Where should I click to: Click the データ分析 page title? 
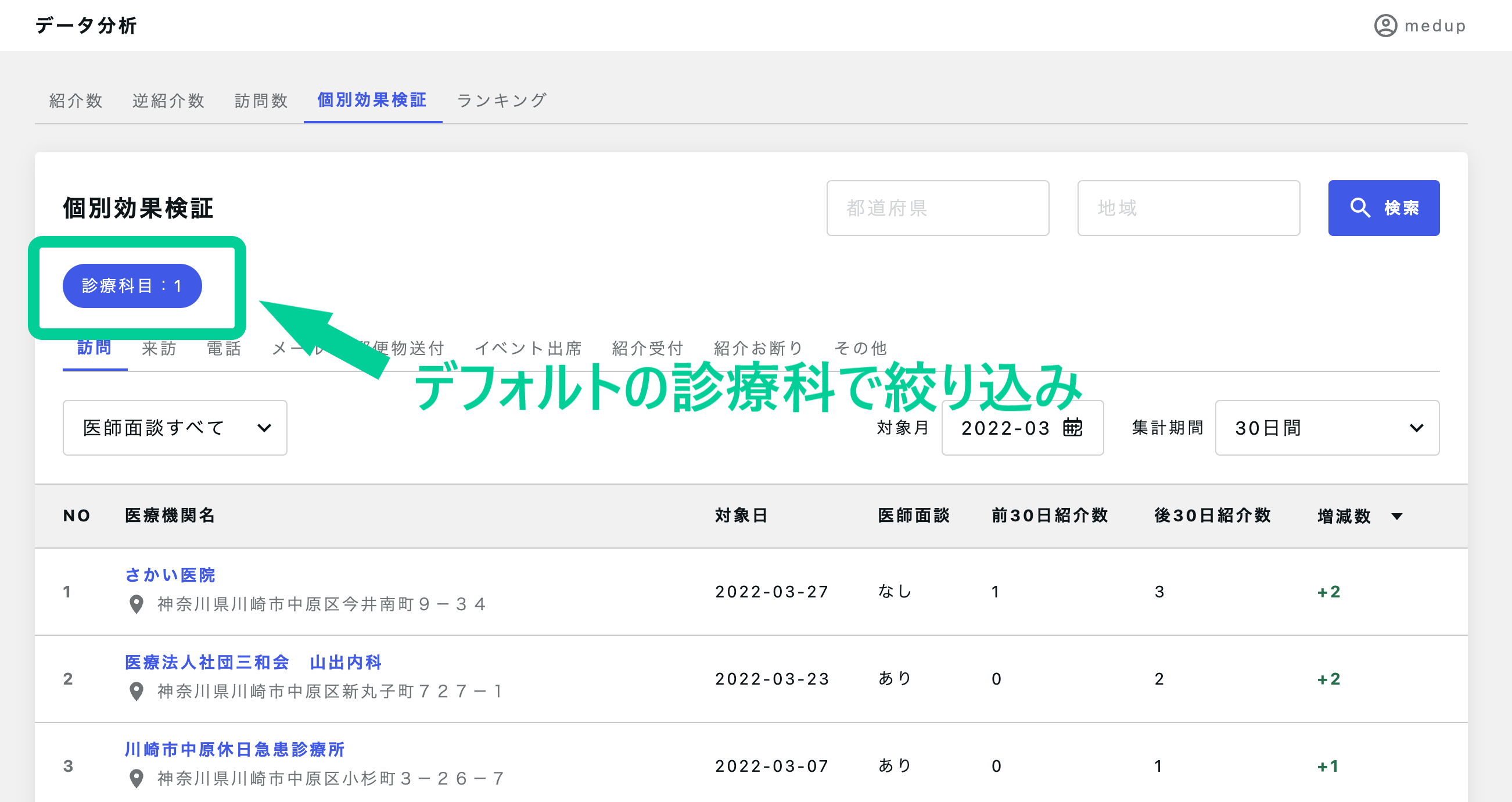tap(87, 25)
